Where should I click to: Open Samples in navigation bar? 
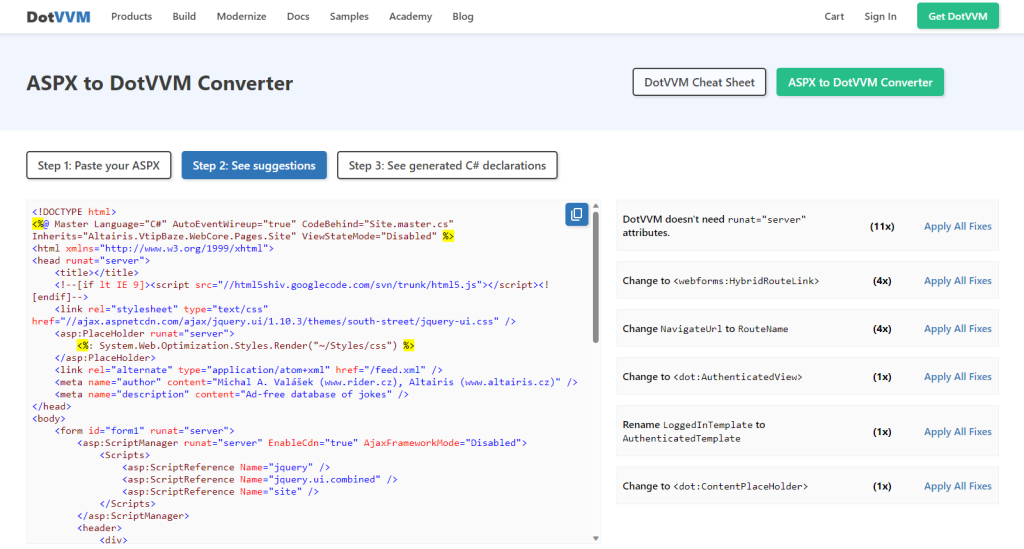(349, 16)
